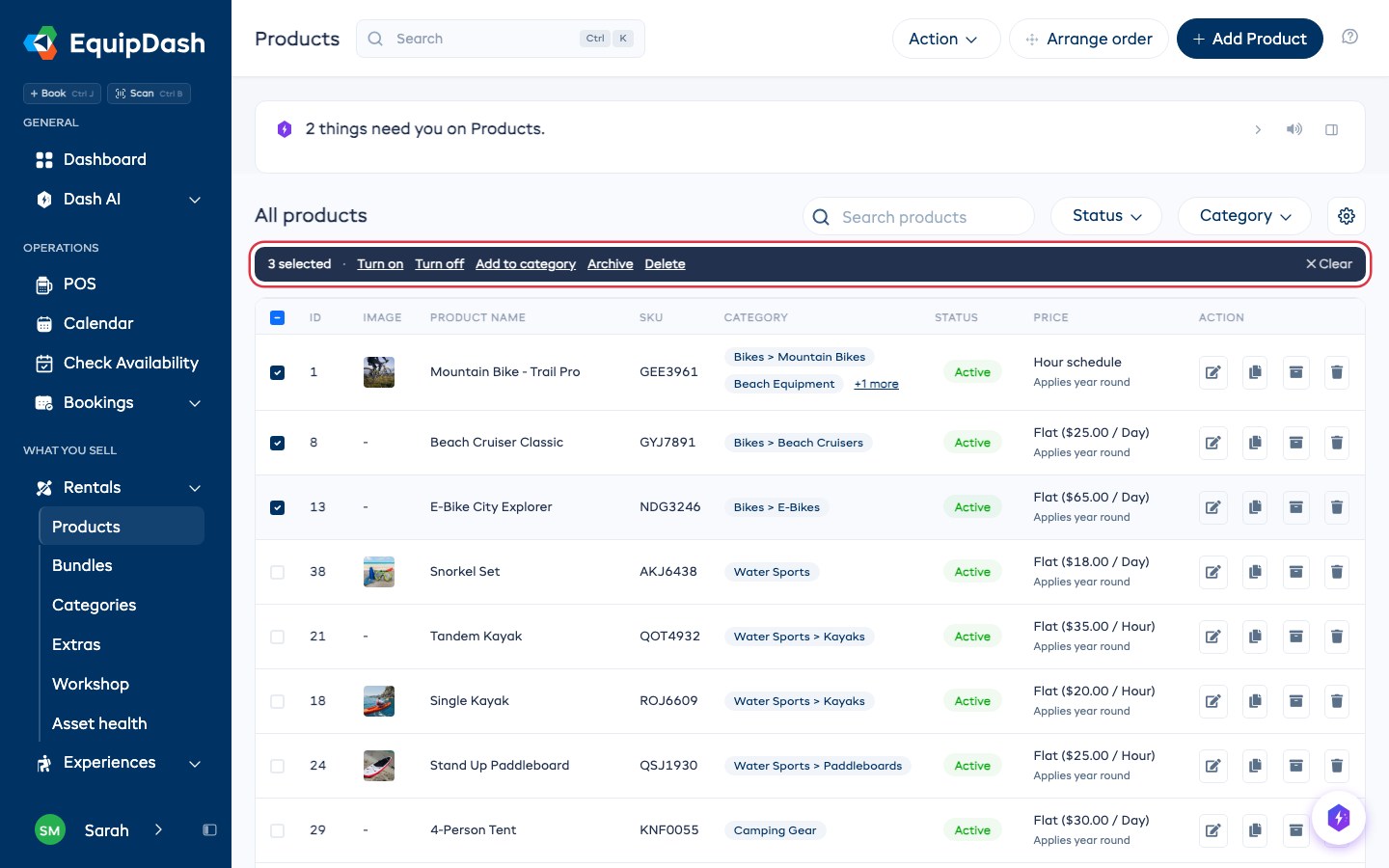Clear the current selection
Screen dimensions: 1389x868
click(1329, 264)
